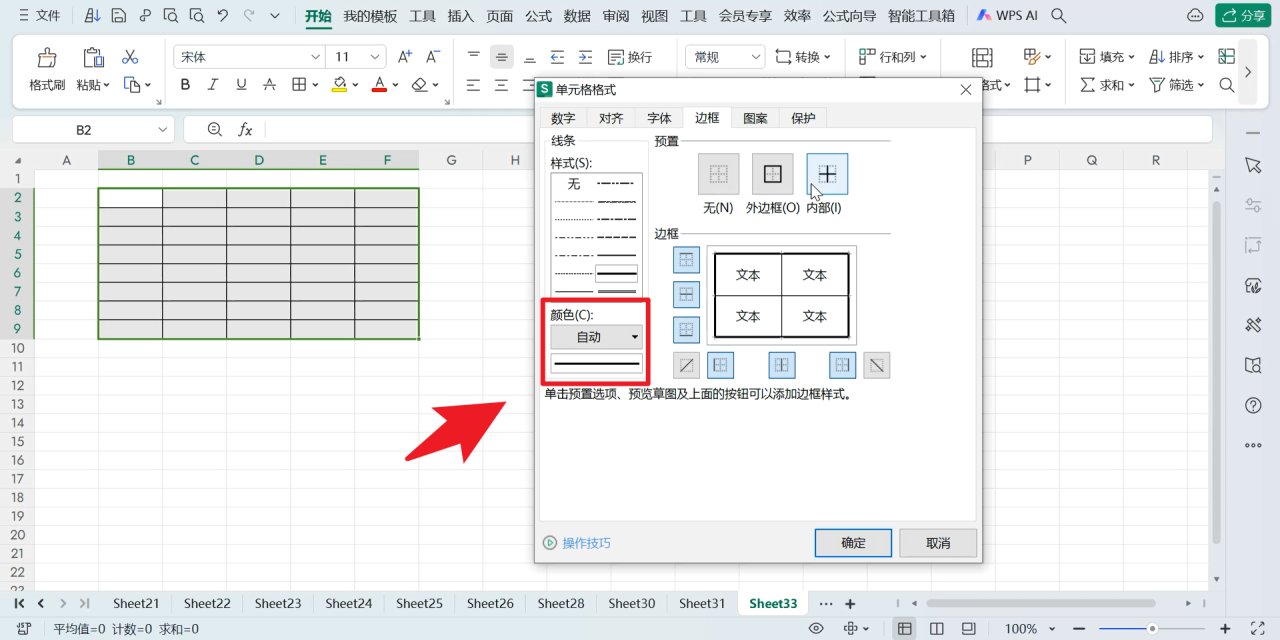Switch to the 保护 tab in dialog
The image size is (1280, 640).
pyautogui.click(x=803, y=118)
